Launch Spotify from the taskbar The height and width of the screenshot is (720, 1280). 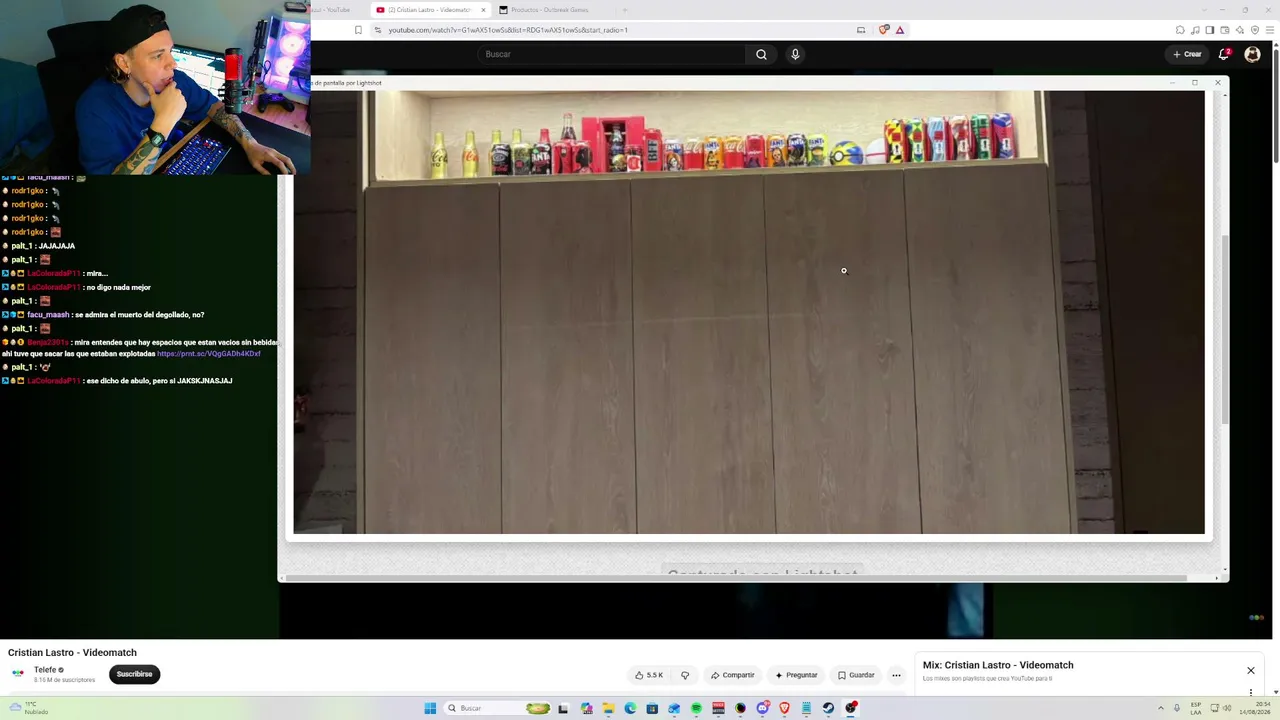point(696,708)
